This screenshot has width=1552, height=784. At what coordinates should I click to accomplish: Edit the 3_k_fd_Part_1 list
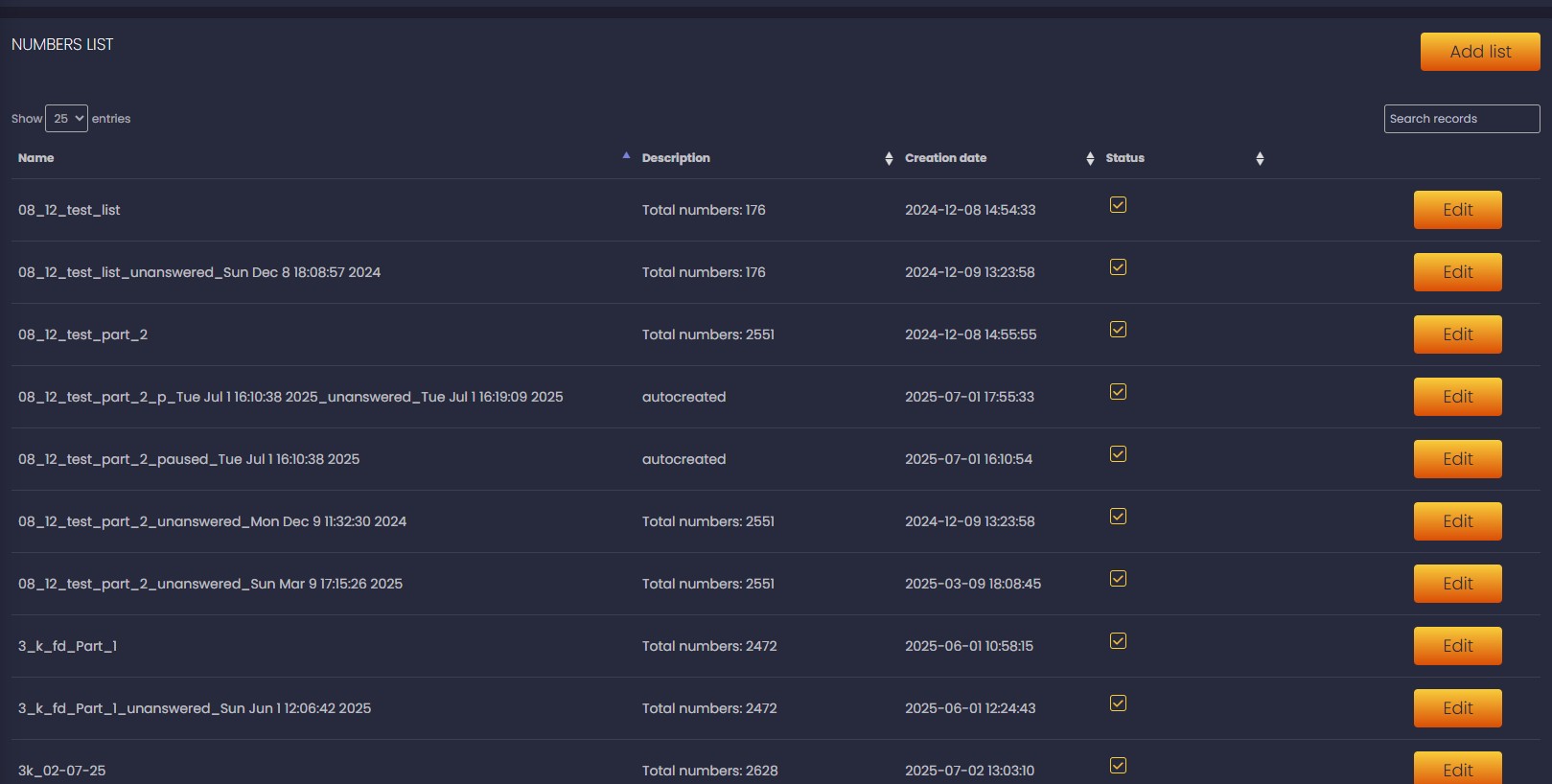[x=1457, y=646]
